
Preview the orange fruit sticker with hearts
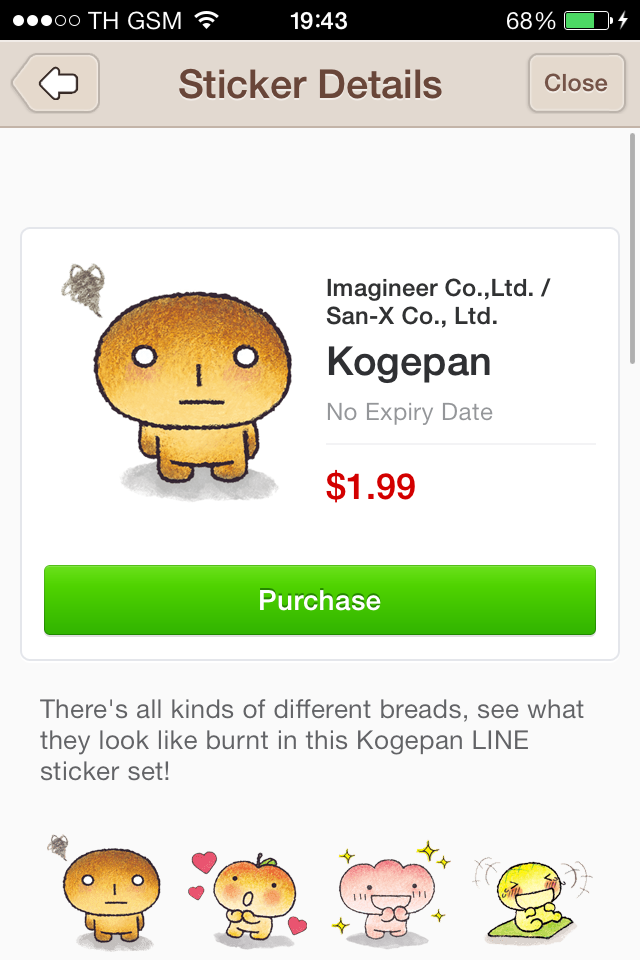tap(249, 895)
